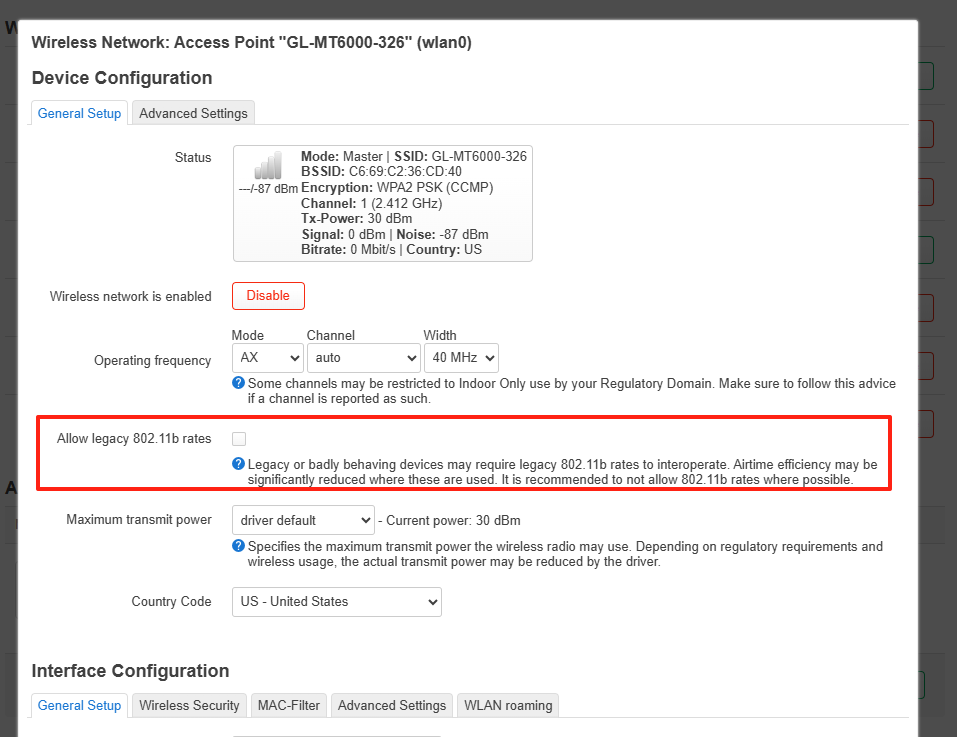
Task: Click the Status information box
Action: click(x=382, y=203)
